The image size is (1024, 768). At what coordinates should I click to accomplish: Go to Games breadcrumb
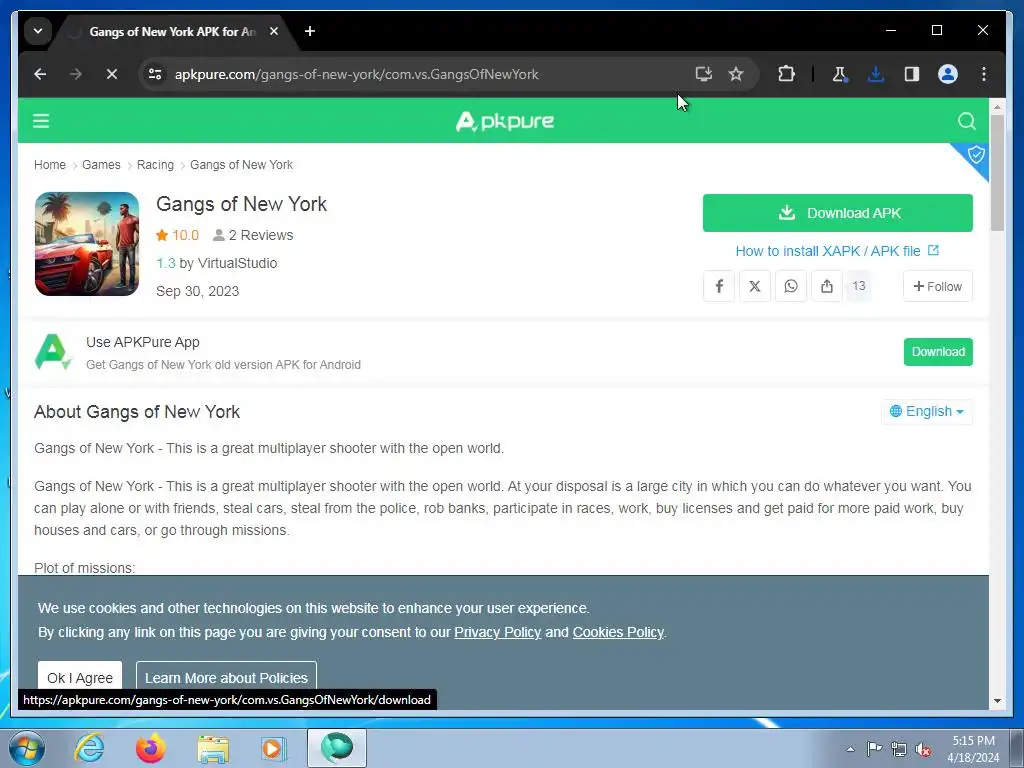[x=101, y=165]
